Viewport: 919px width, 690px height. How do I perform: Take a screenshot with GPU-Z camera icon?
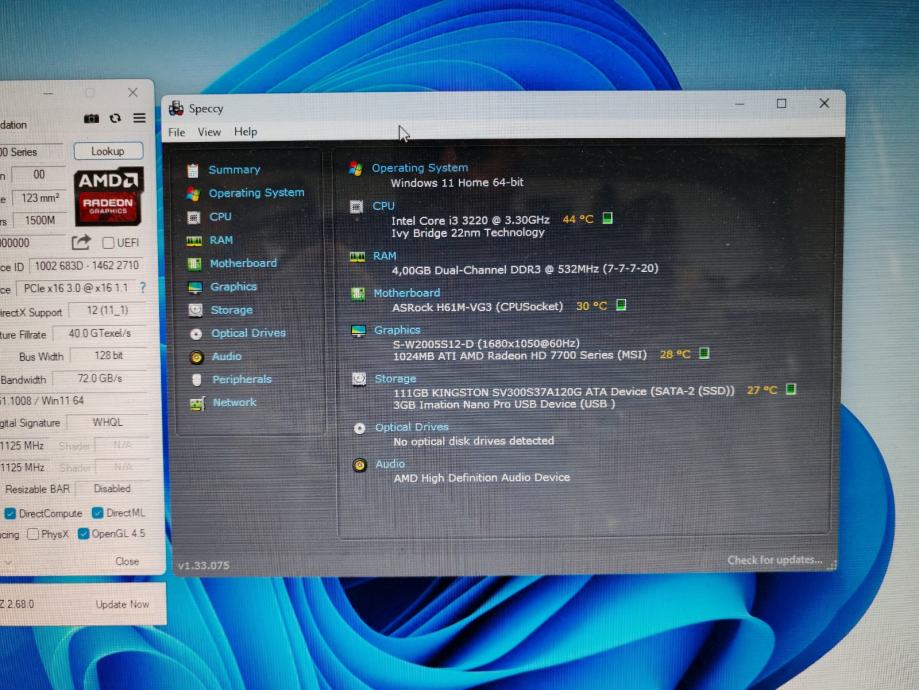coord(91,118)
